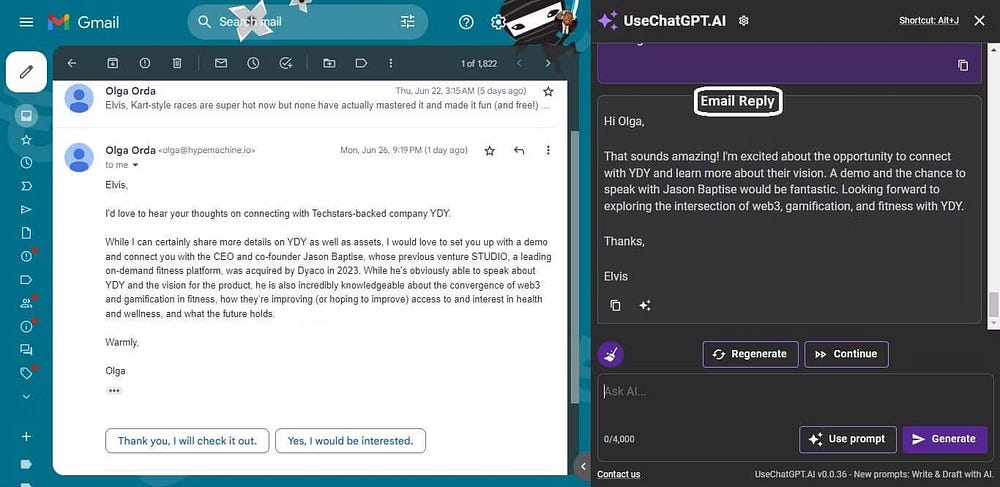Screen dimensions: 1000x487
Task: Choose 'Yes, I would be interested.' reply
Action: pyautogui.click(x=350, y=440)
